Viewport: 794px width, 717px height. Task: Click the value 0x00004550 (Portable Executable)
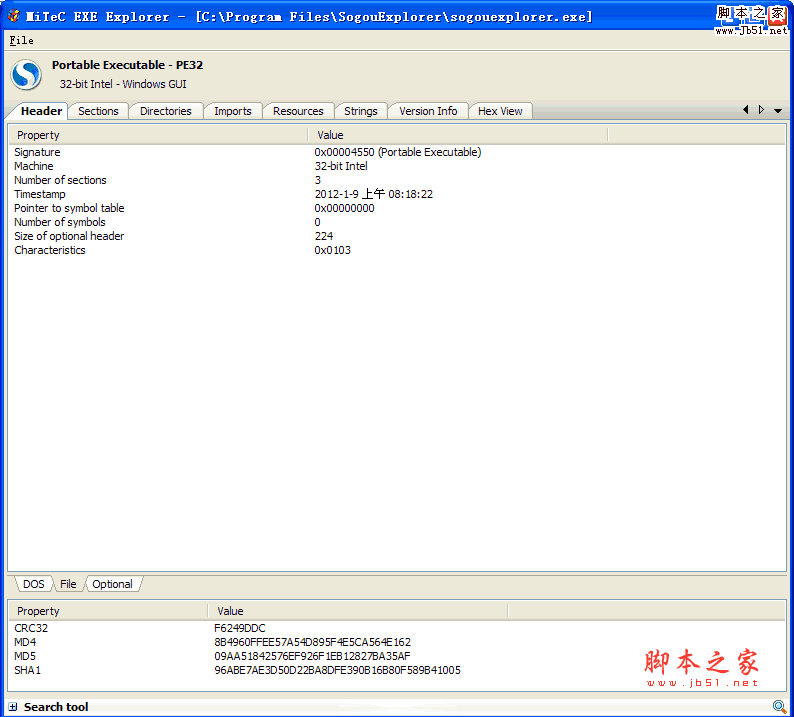click(398, 152)
